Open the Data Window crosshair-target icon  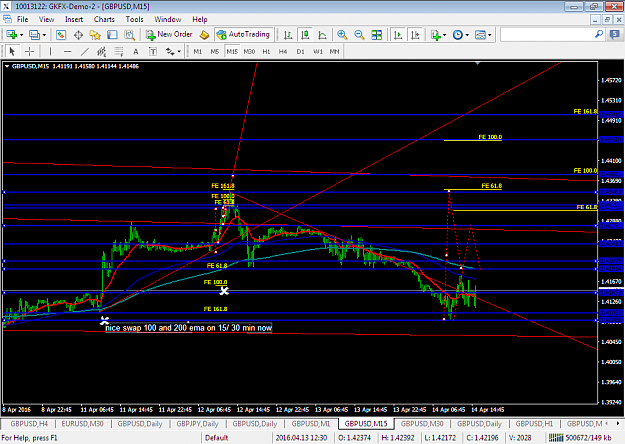pyautogui.click(x=78, y=35)
